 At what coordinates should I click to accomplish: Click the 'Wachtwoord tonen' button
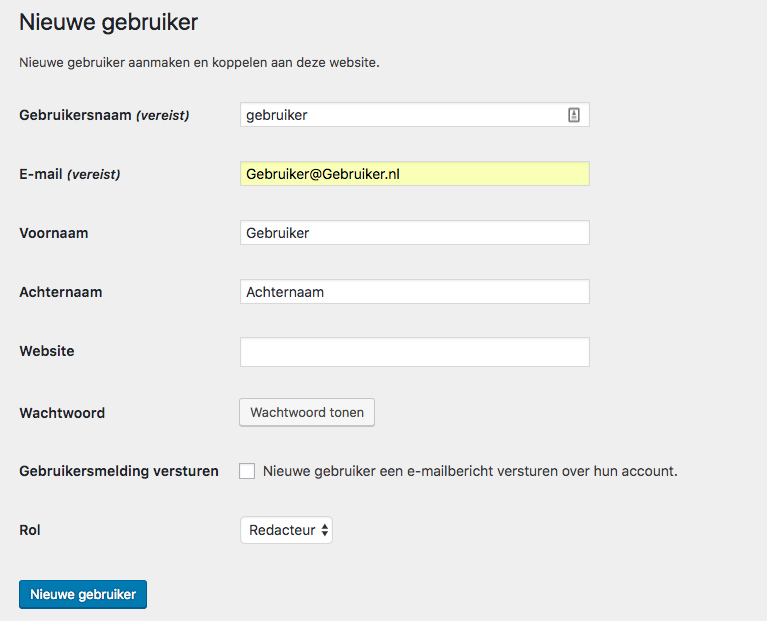[307, 412]
